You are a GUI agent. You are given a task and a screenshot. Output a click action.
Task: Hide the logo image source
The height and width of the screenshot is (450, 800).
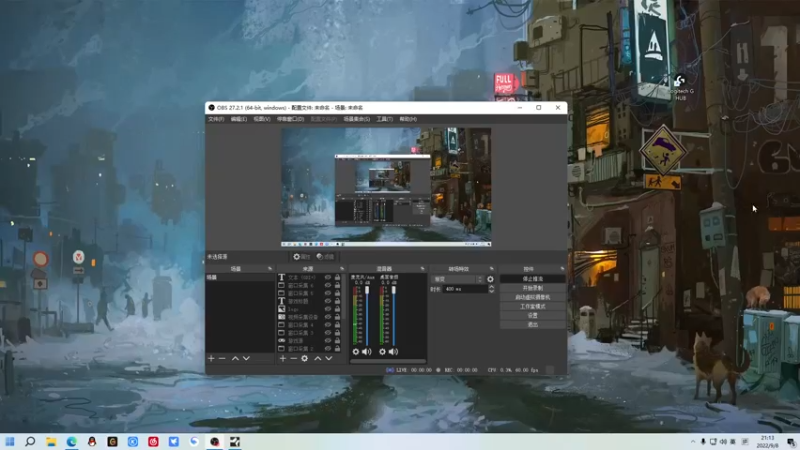(328, 309)
